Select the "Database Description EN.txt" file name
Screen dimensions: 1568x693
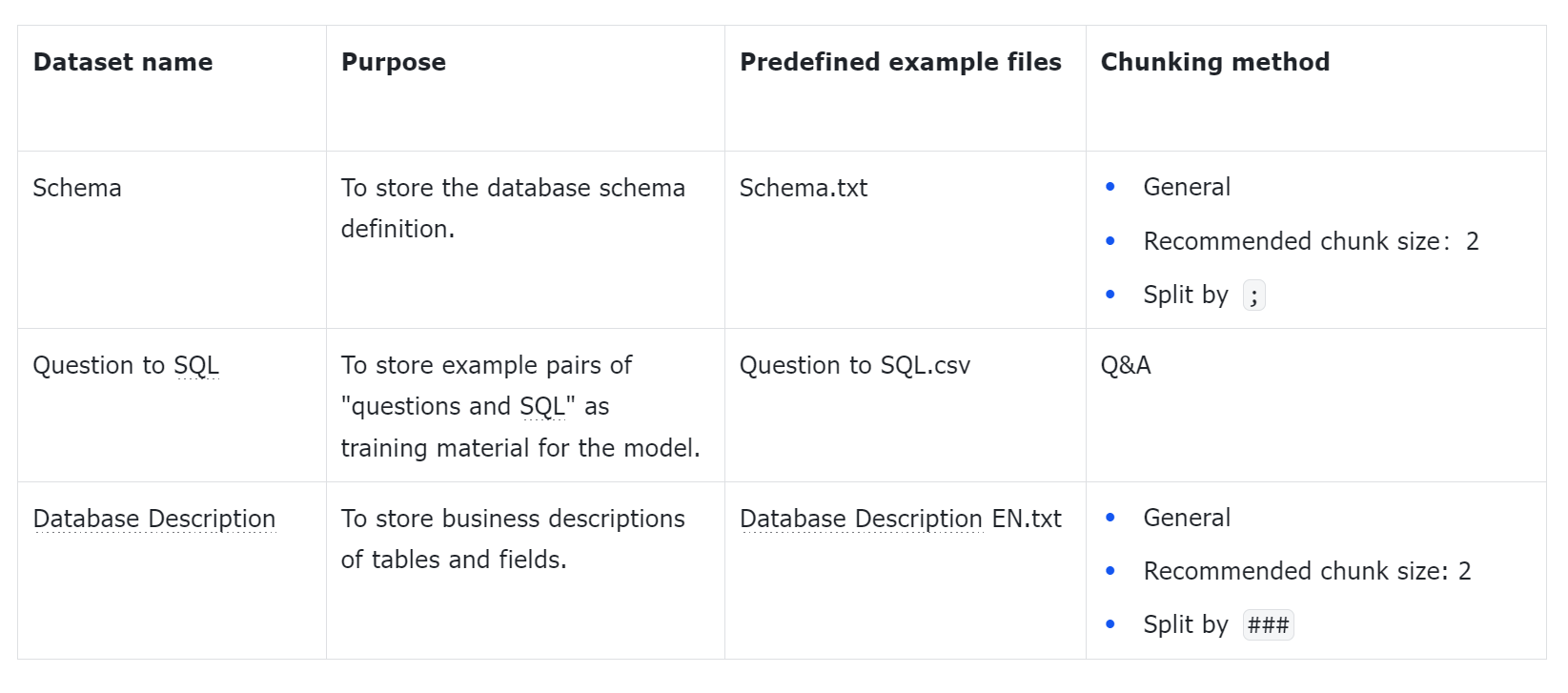coord(900,519)
